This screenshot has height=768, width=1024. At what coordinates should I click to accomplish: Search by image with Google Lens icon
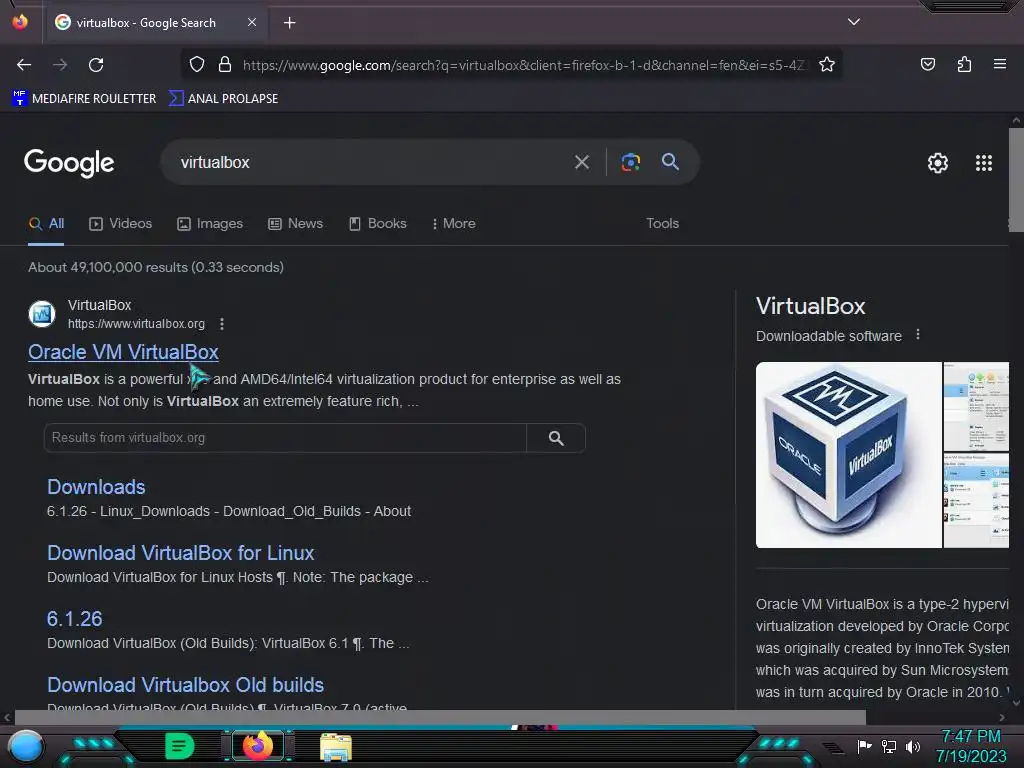point(630,162)
